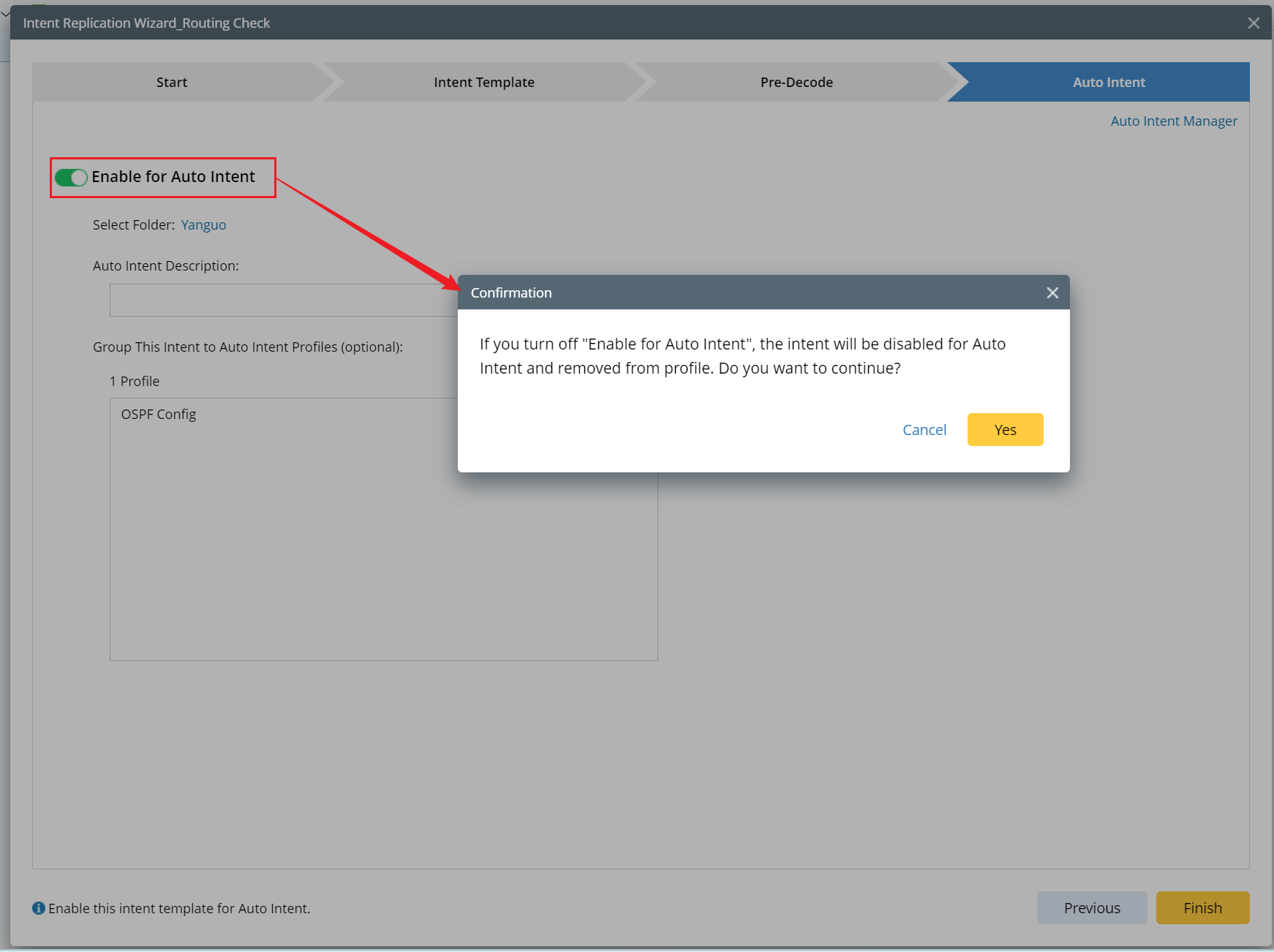Click the Confirmation dialog title bar

pyautogui.click(x=731, y=292)
